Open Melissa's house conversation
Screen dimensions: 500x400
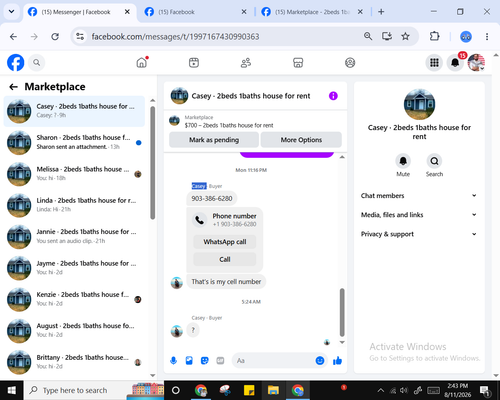[74, 174]
